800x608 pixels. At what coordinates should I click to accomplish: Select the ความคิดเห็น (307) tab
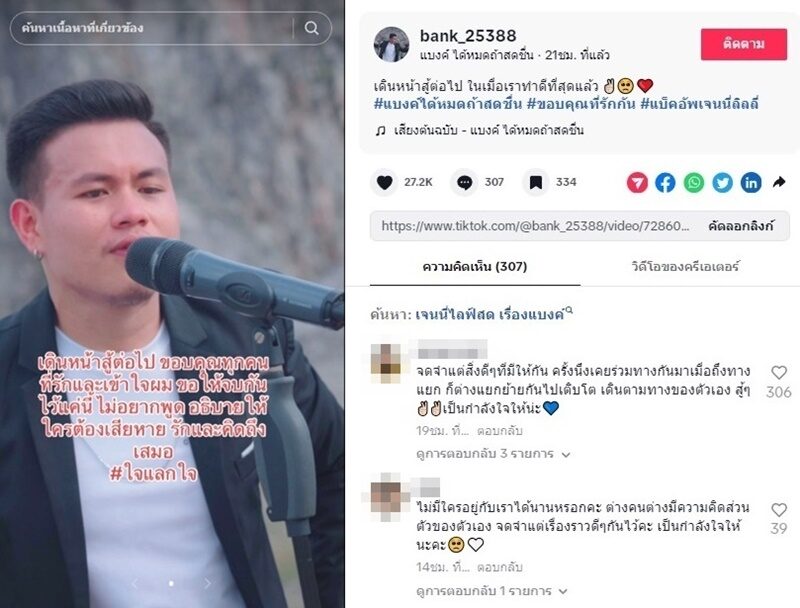(474, 266)
